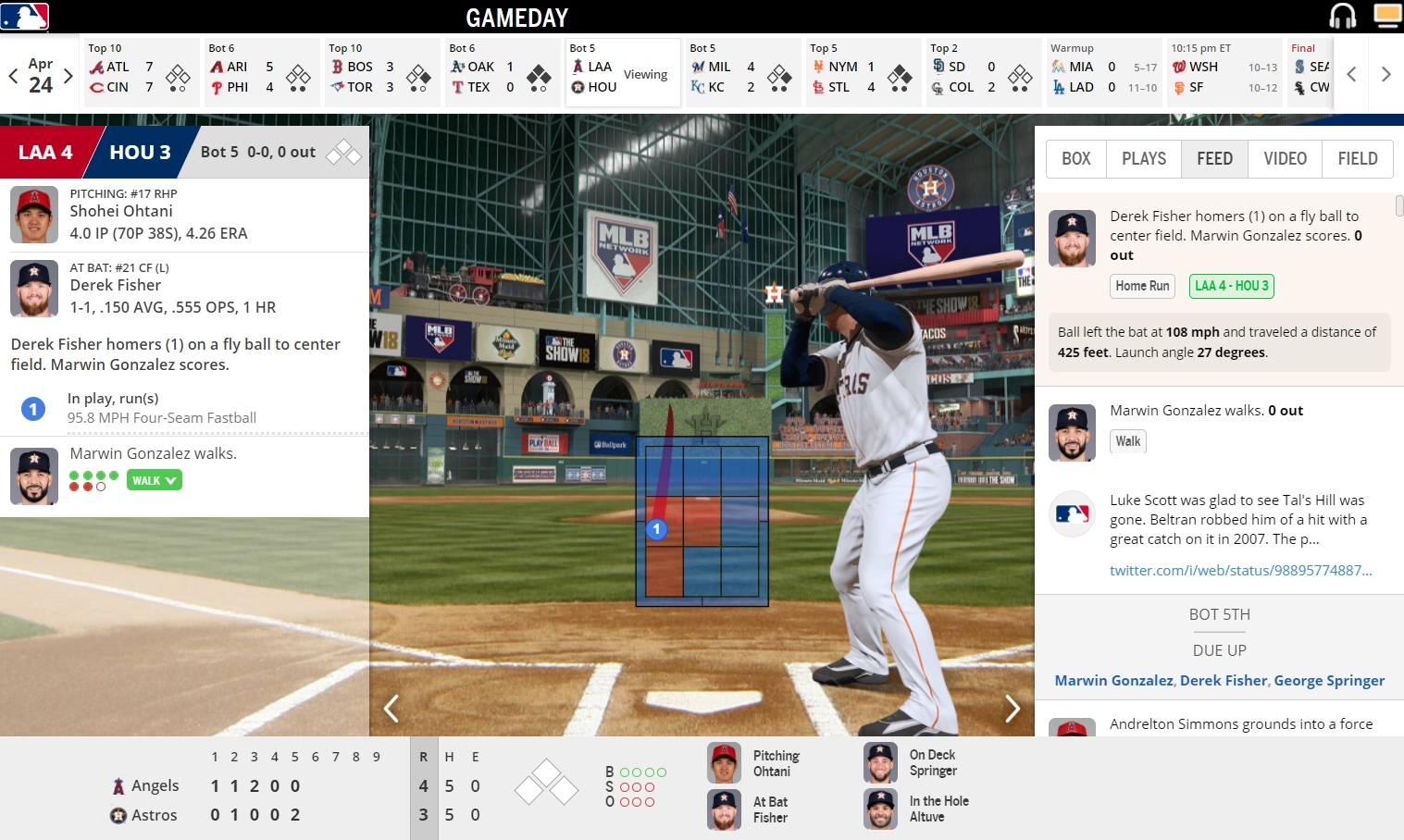1404x840 pixels.
Task: Click the feed panel scrollbar
Action: click(x=1399, y=205)
